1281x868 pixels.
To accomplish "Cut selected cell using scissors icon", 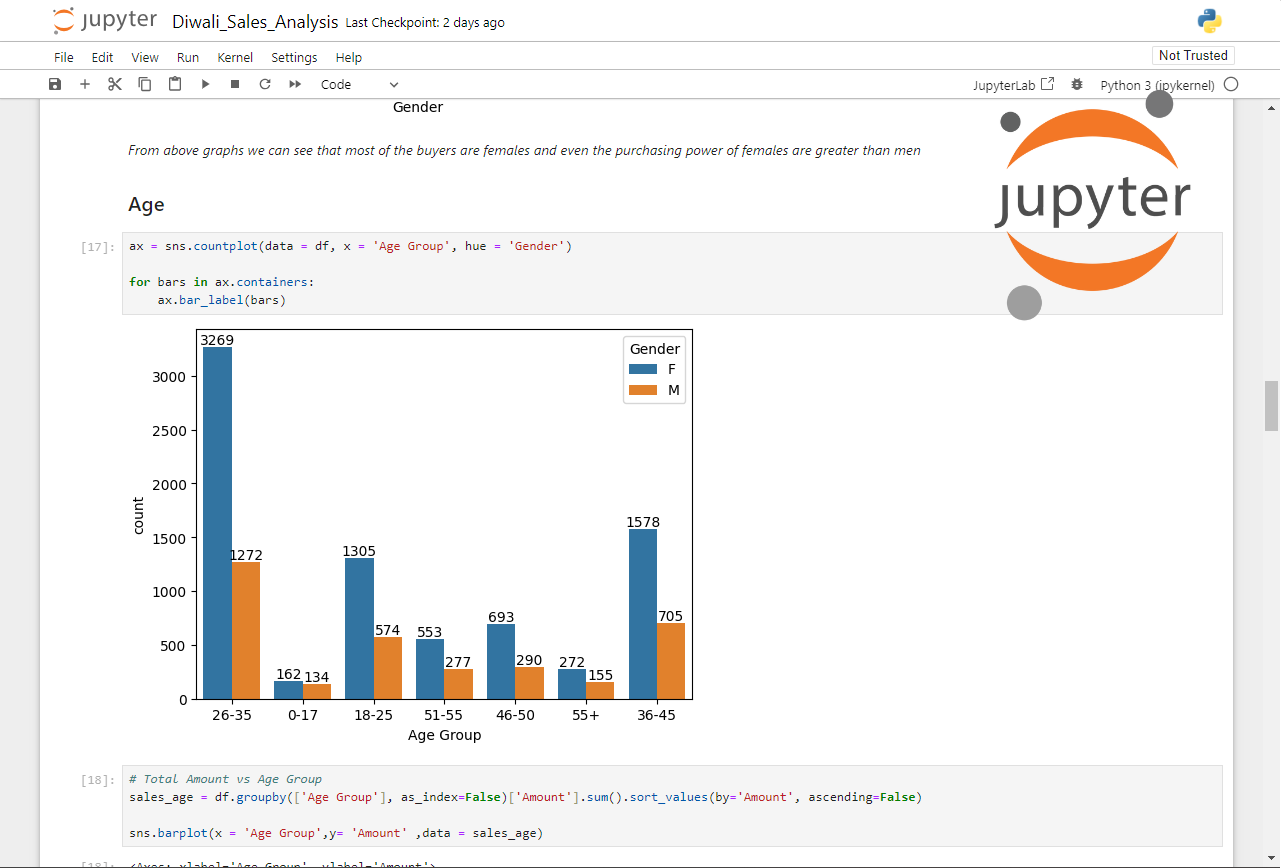I will coord(115,85).
